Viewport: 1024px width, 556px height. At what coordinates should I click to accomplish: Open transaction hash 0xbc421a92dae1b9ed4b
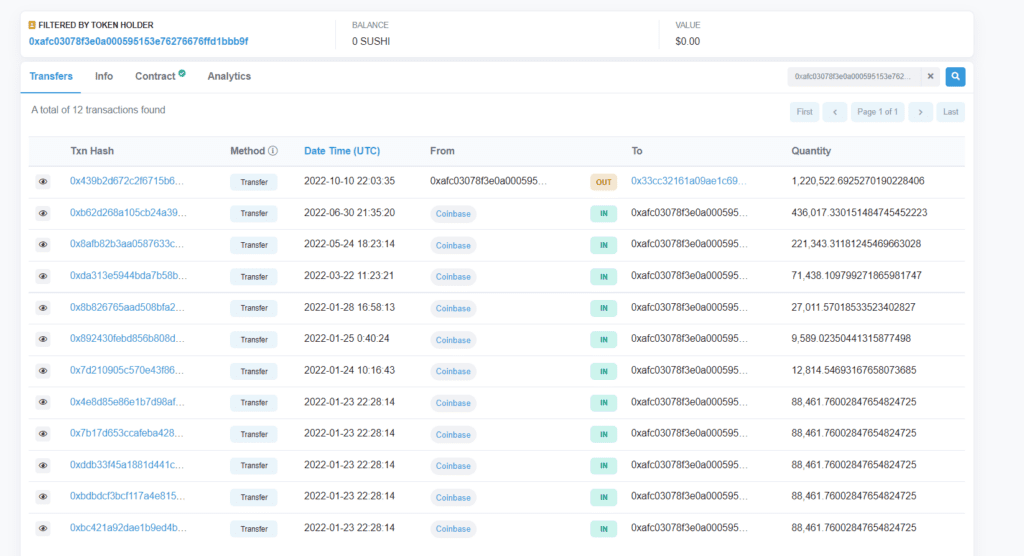click(x=128, y=527)
